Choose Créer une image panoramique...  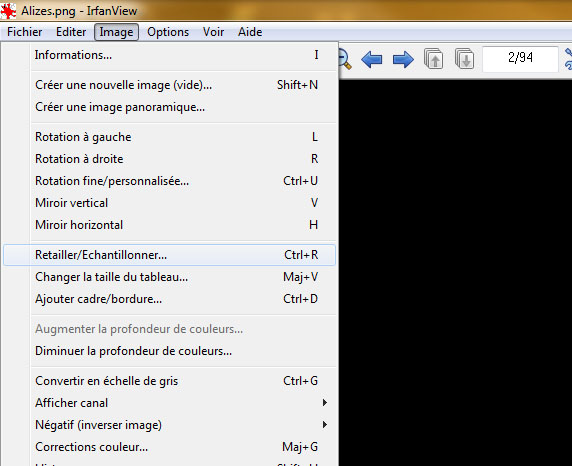coord(169,107)
